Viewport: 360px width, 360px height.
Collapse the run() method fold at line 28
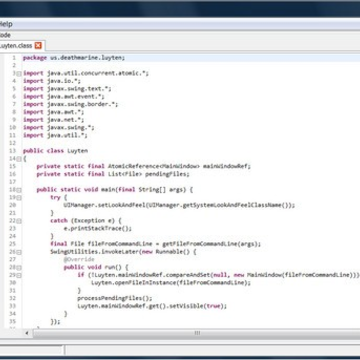pos(19,267)
